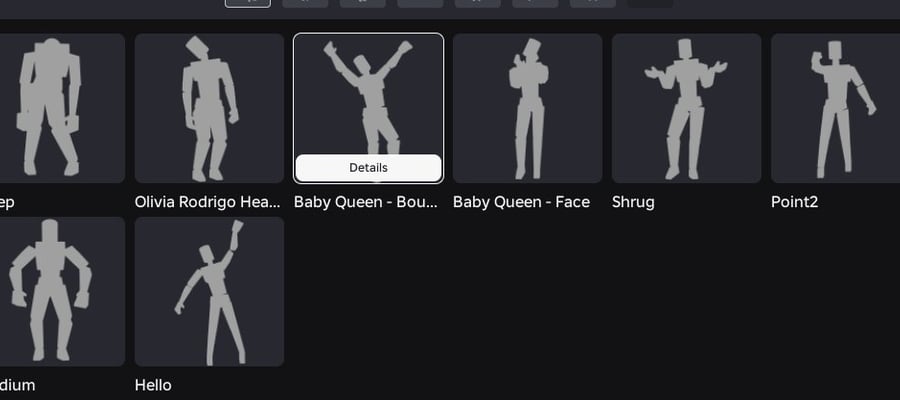
Task: Switch to tab right of the outlined tab
Action: (305, 3)
